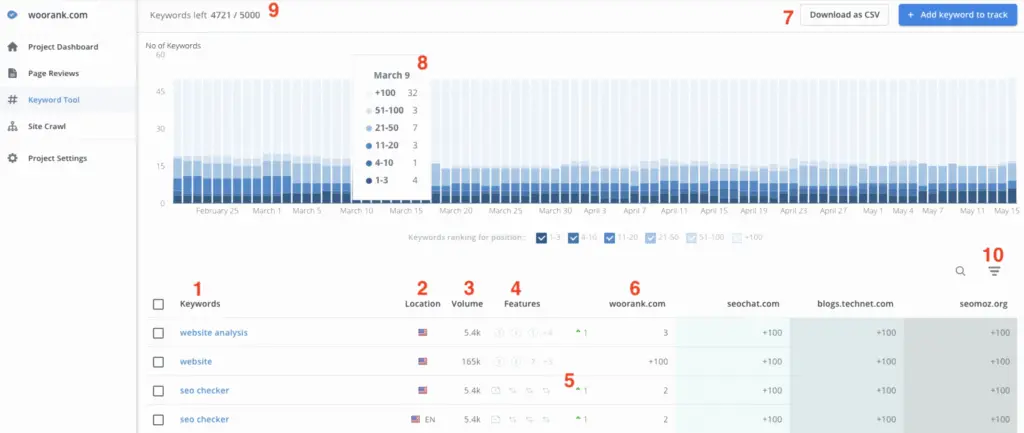Viewport: 1024px width, 433px height.
Task: Open Project Dashboard via home icon
Action: (12, 47)
